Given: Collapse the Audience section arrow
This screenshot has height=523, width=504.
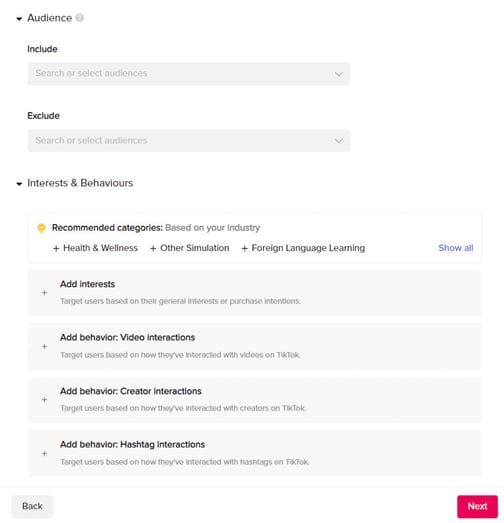Looking at the screenshot, I should tap(19, 19).
